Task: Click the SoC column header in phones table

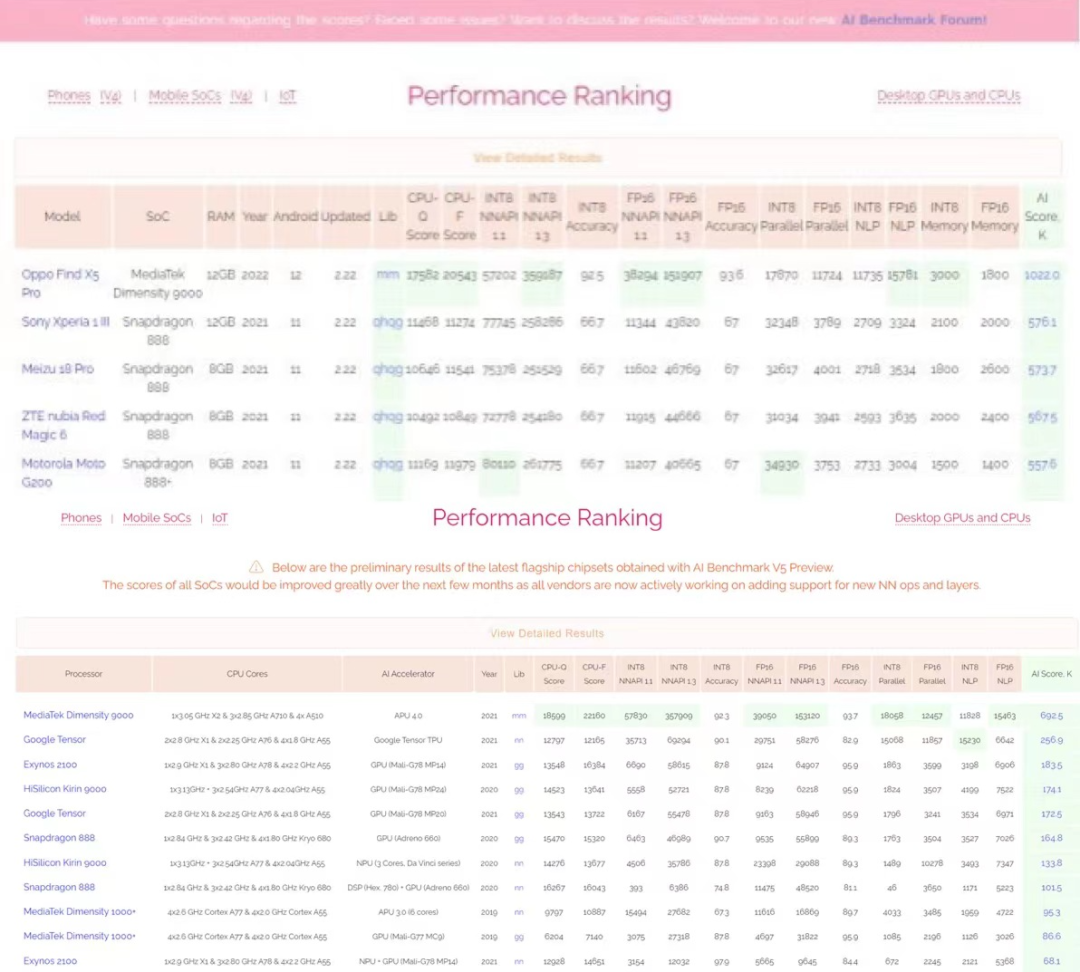Action: coord(157,216)
